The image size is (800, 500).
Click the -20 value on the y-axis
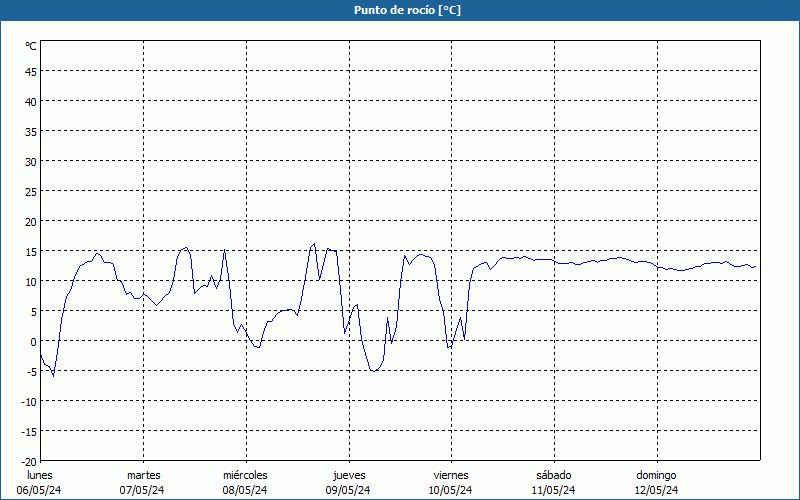[x=29, y=462]
